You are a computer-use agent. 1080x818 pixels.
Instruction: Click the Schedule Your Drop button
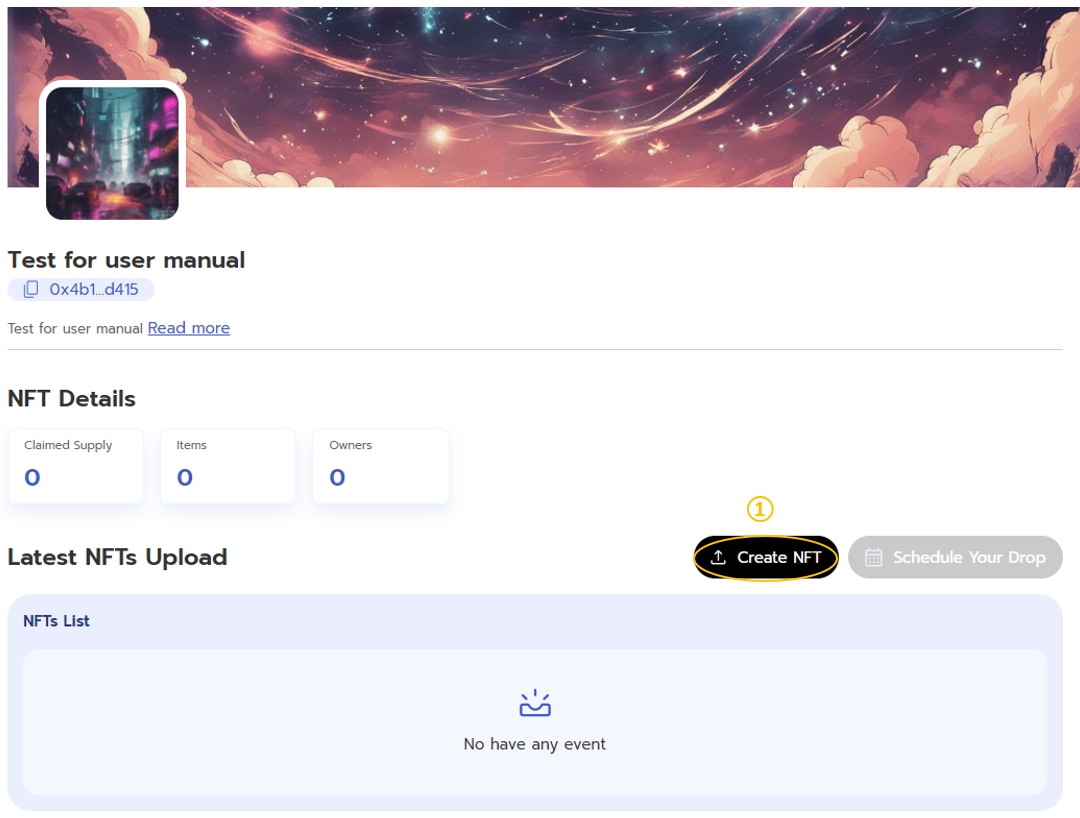pyautogui.click(x=955, y=557)
